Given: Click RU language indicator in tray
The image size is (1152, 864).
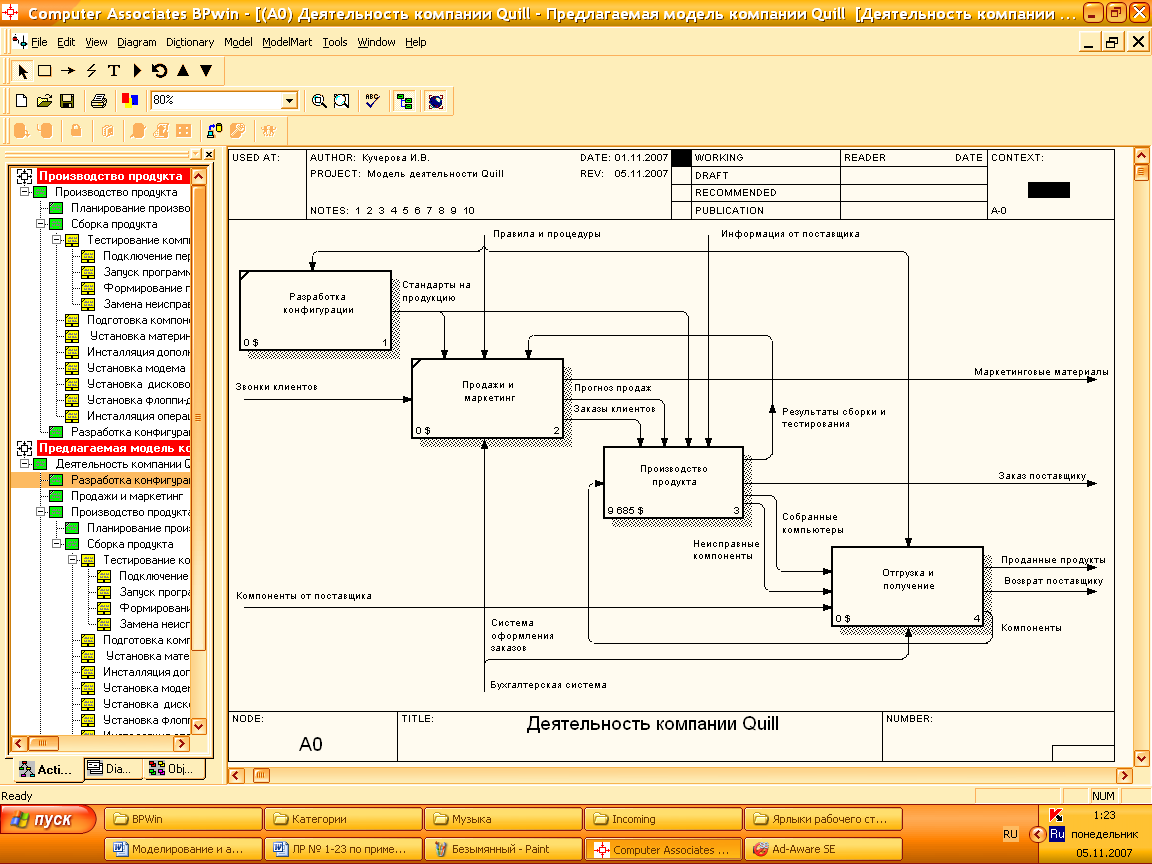Looking at the screenshot, I should coord(1010,835).
